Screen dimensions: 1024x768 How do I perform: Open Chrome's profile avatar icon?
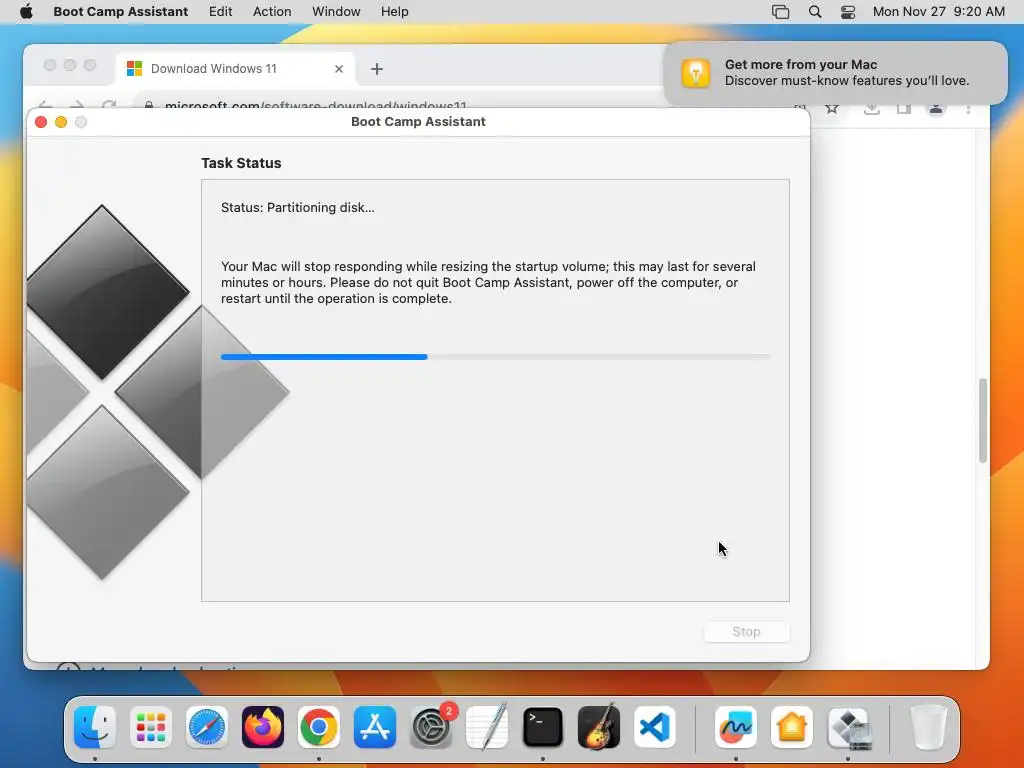[936, 108]
